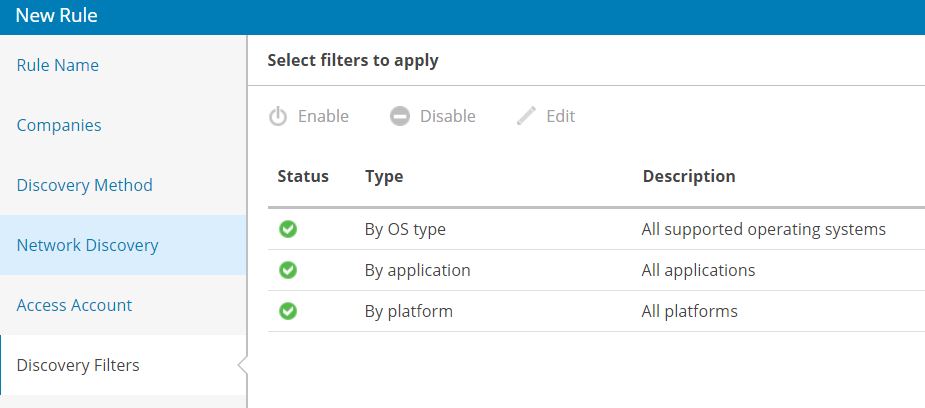Click the Disable button label
Viewport: 925px width, 408px height.
pyautogui.click(x=448, y=116)
